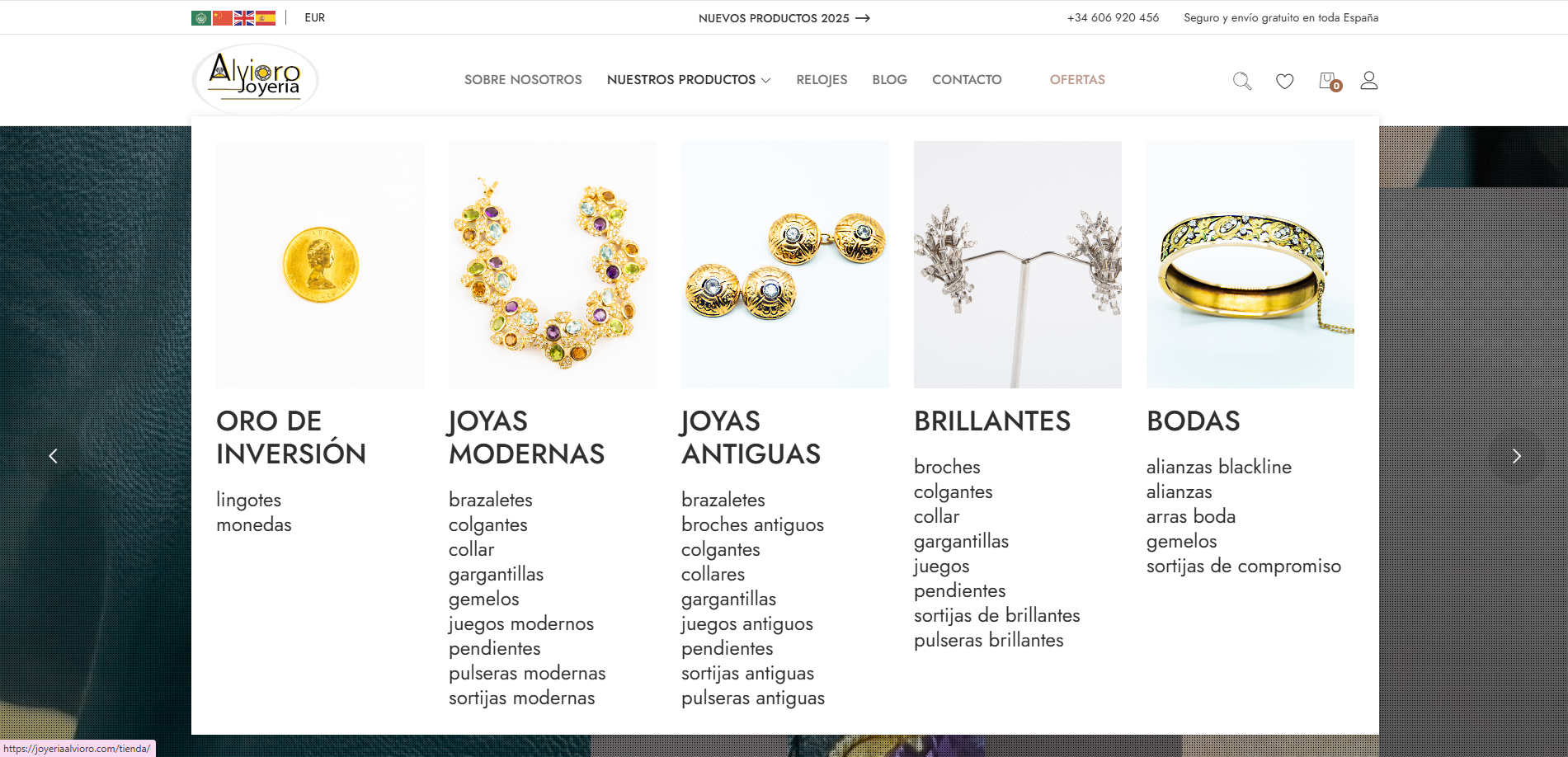Select the Arabic flag language
Image resolution: width=1568 pixels, height=757 pixels.
(x=201, y=18)
